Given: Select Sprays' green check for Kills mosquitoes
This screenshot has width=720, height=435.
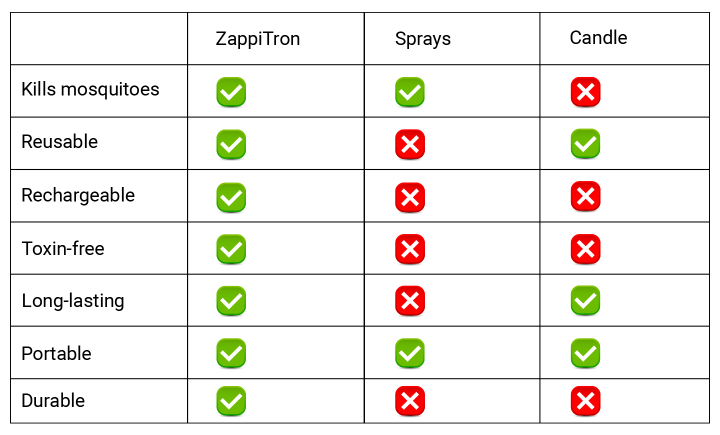Looking at the screenshot, I should point(410,92).
